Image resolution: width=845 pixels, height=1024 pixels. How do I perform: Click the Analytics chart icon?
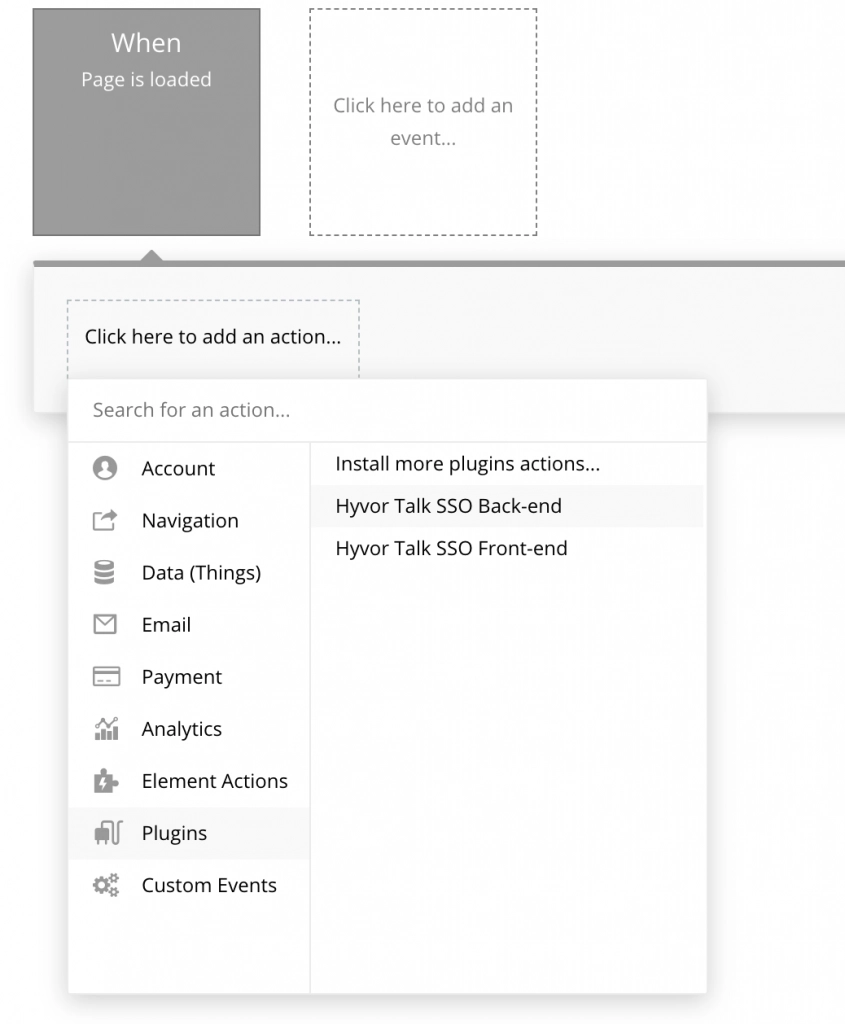point(106,729)
